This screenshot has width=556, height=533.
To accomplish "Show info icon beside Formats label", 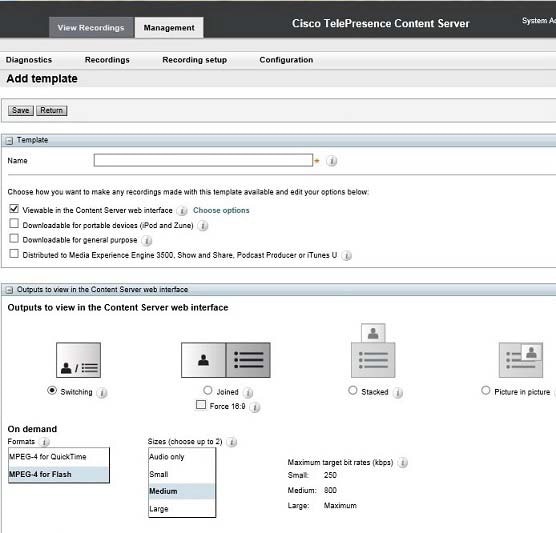I will point(44,442).
